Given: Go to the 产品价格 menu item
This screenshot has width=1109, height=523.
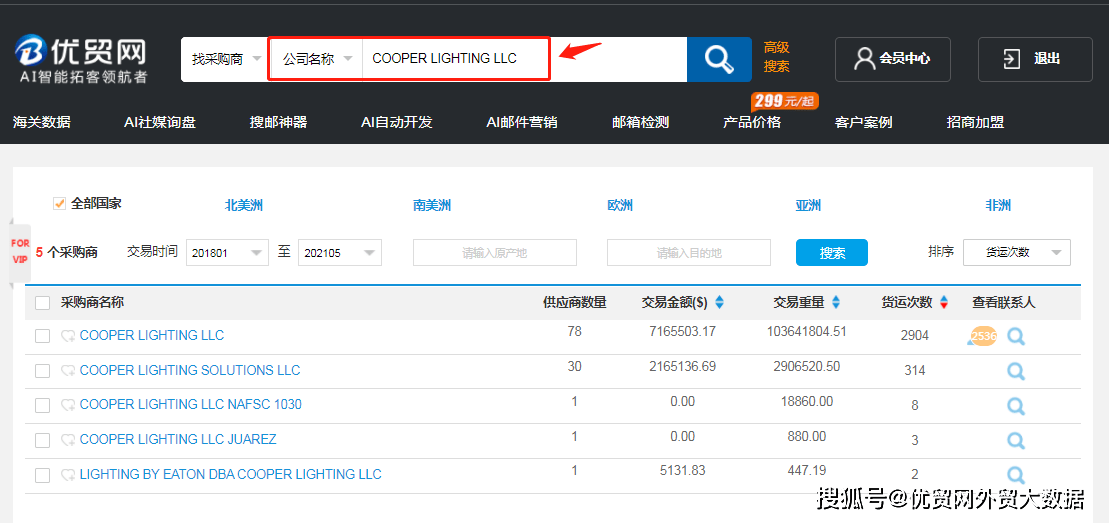Looking at the screenshot, I should [x=752, y=122].
